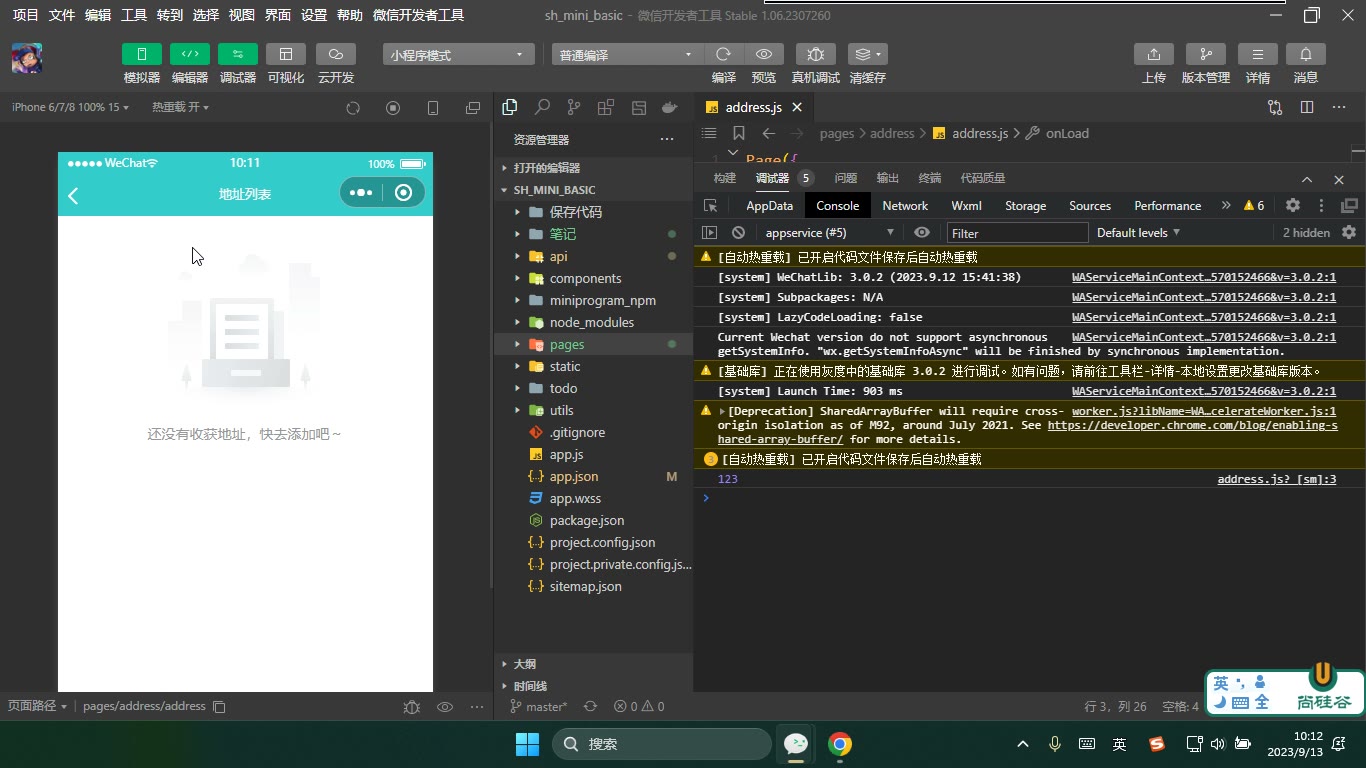
Task: Open the visualization (可视化) tool
Action: (286, 54)
